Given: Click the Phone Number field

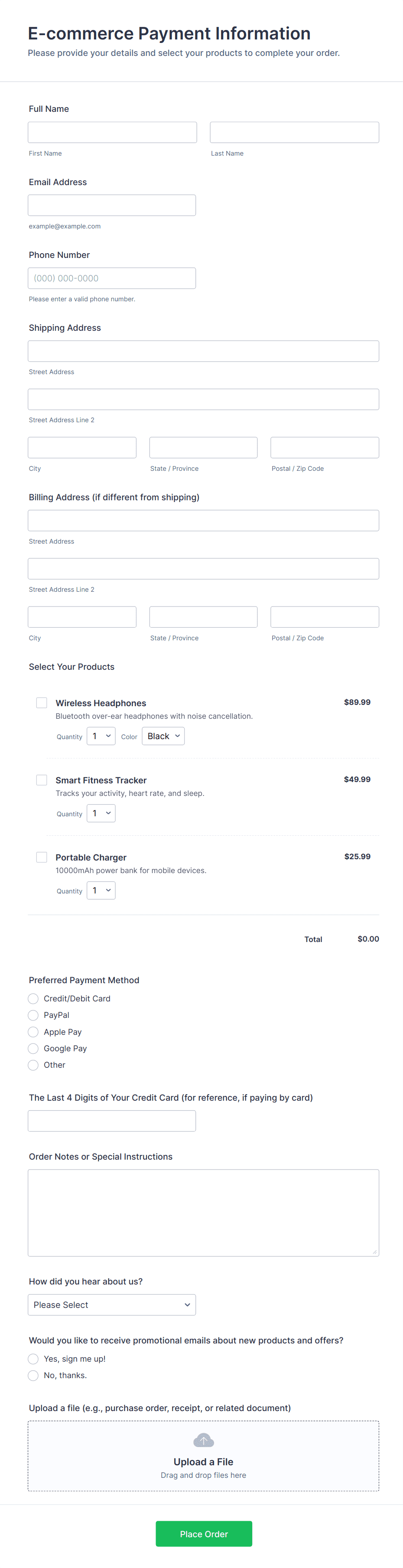Looking at the screenshot, I should click(112, 278).
